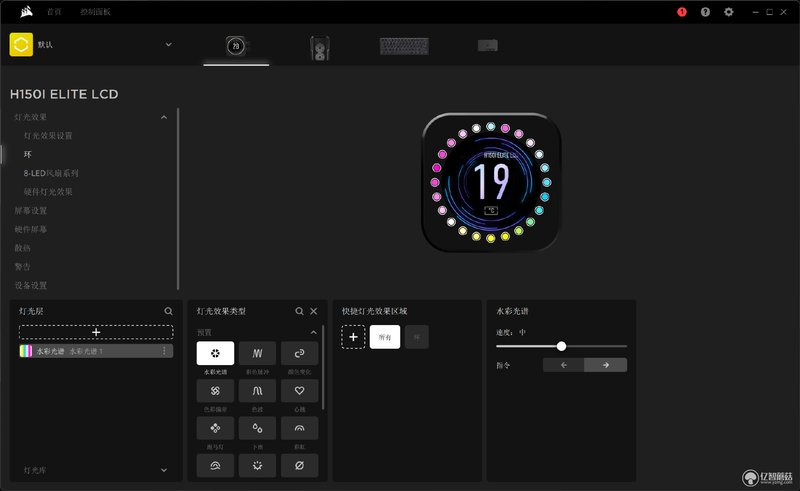The width and height of the screenshot is (800, 491).
Task: Expand the 灯光库 section
Action: coord(164,470)
